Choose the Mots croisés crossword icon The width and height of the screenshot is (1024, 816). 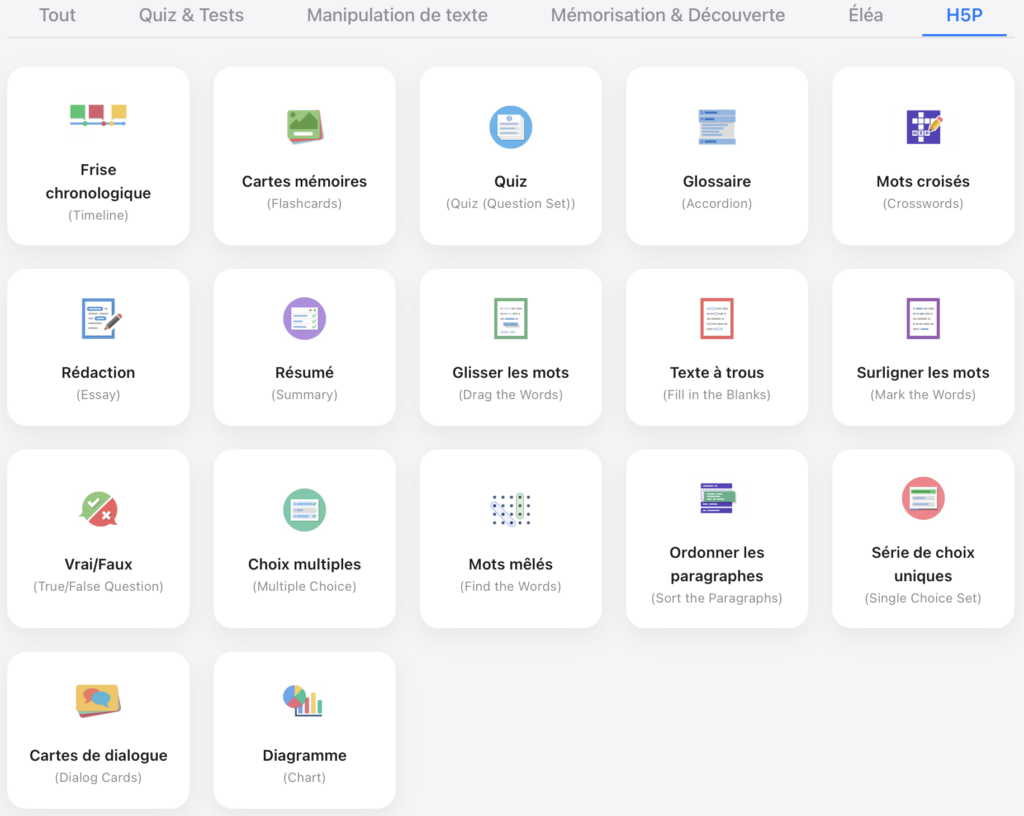pyautogui.click(x=923, y=127)
